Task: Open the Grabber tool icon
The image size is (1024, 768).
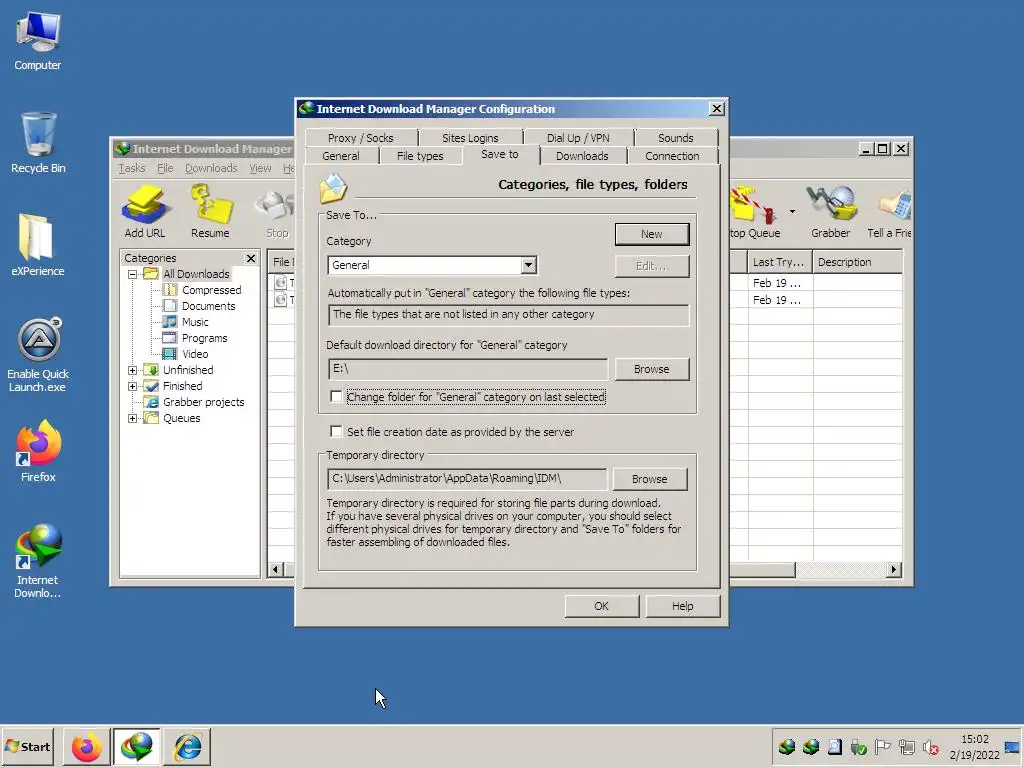Action: 830,212
